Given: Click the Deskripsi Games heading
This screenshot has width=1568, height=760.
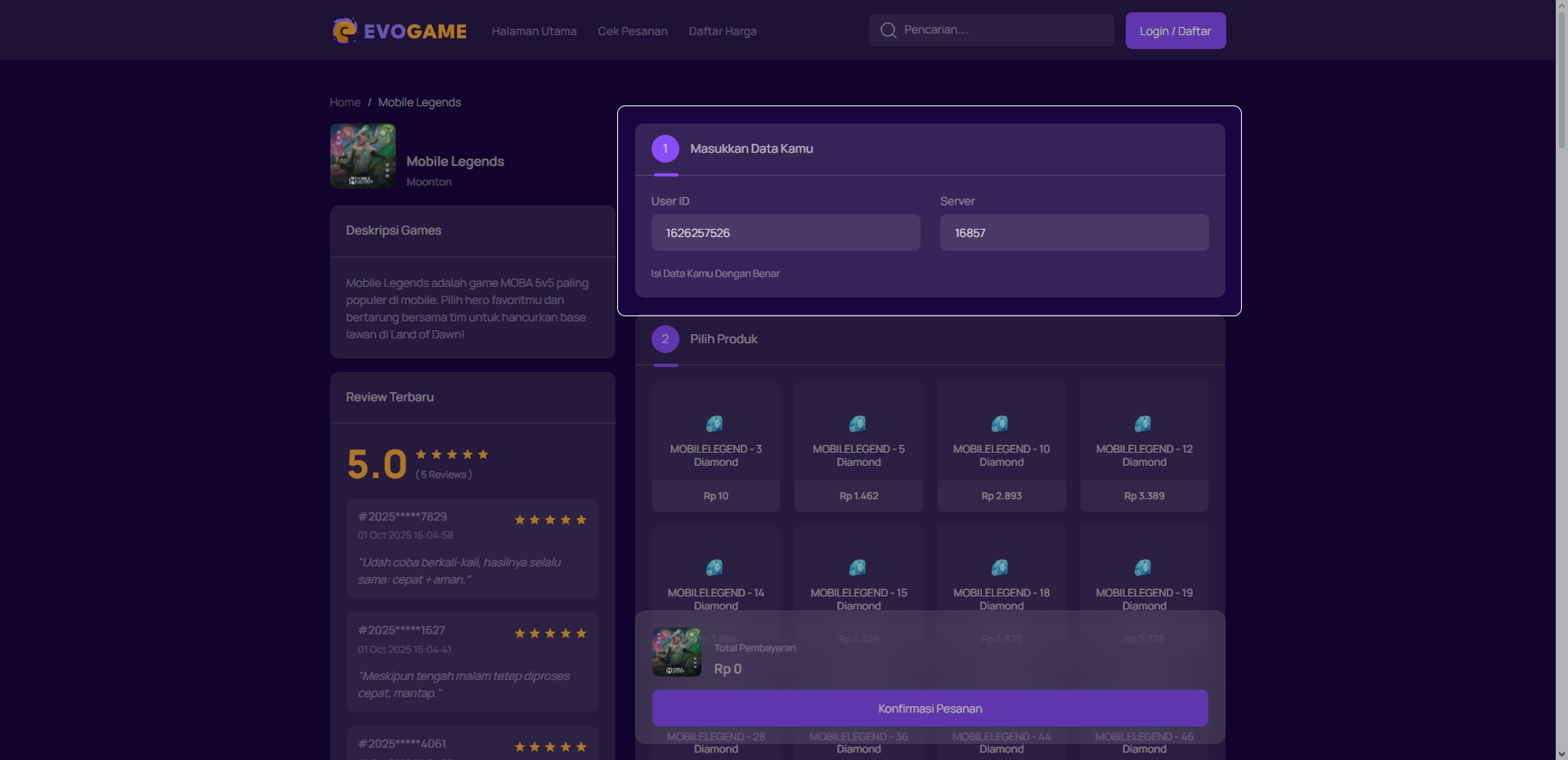Looking at the screenshot, I should (x=393, y=230).
